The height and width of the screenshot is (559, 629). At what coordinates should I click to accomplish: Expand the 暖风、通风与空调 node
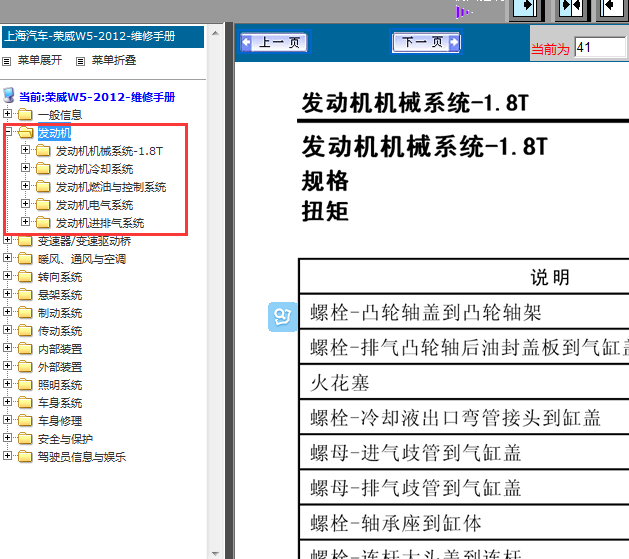[7, 257]
